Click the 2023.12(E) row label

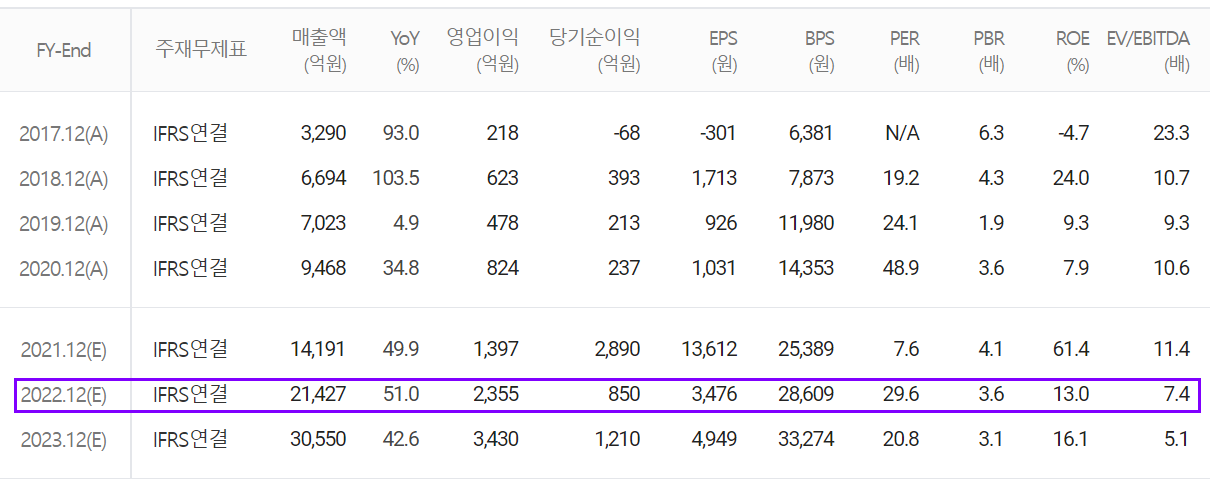[x=64, y=439]
